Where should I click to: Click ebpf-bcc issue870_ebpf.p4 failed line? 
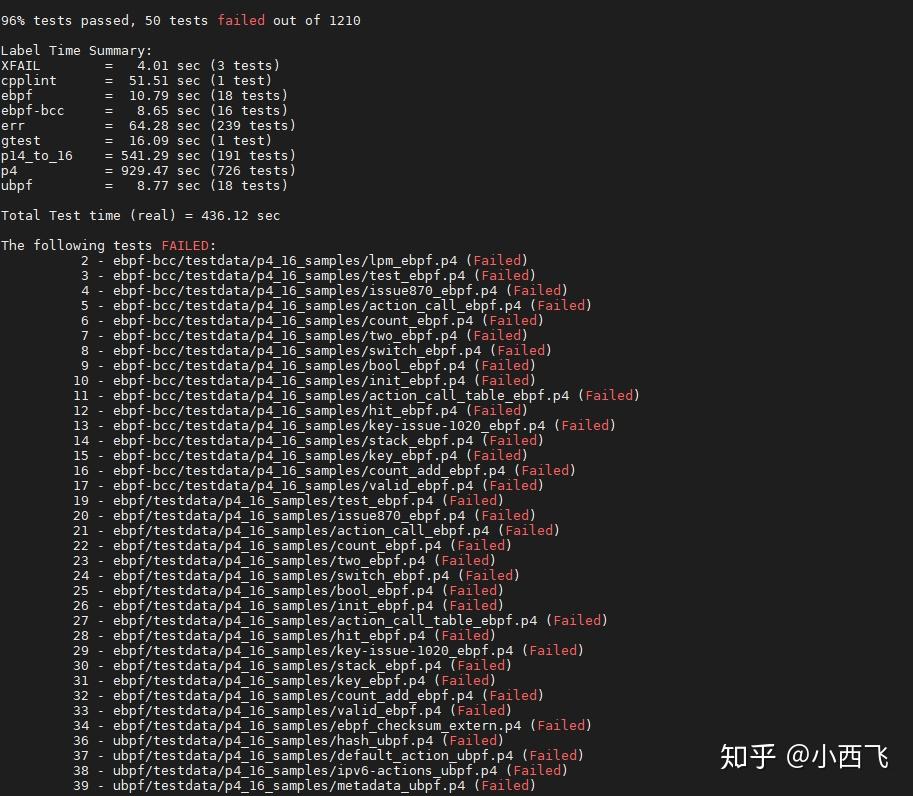tap(324, 290)
